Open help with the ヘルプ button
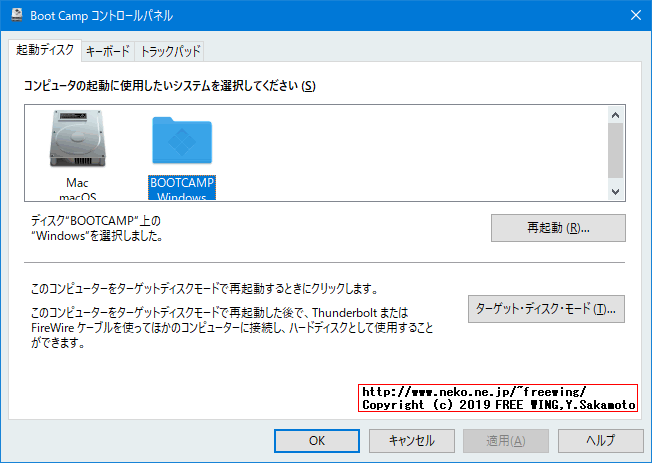Screen dimensions: 652x463 (600, 441)
